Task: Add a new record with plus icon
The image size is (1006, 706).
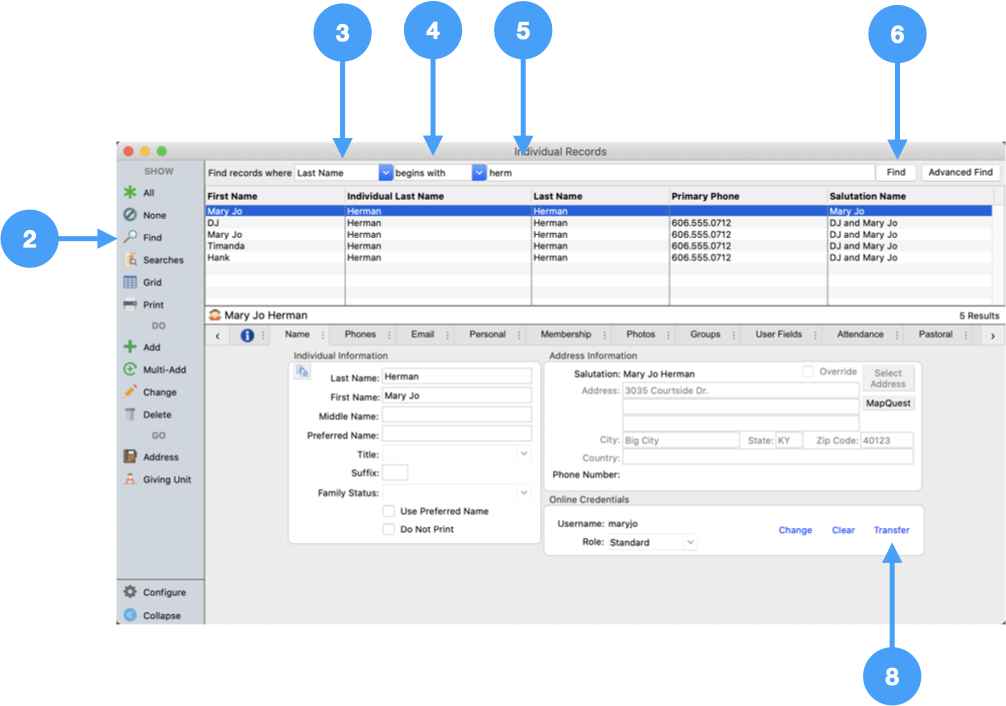Action: 130,347
